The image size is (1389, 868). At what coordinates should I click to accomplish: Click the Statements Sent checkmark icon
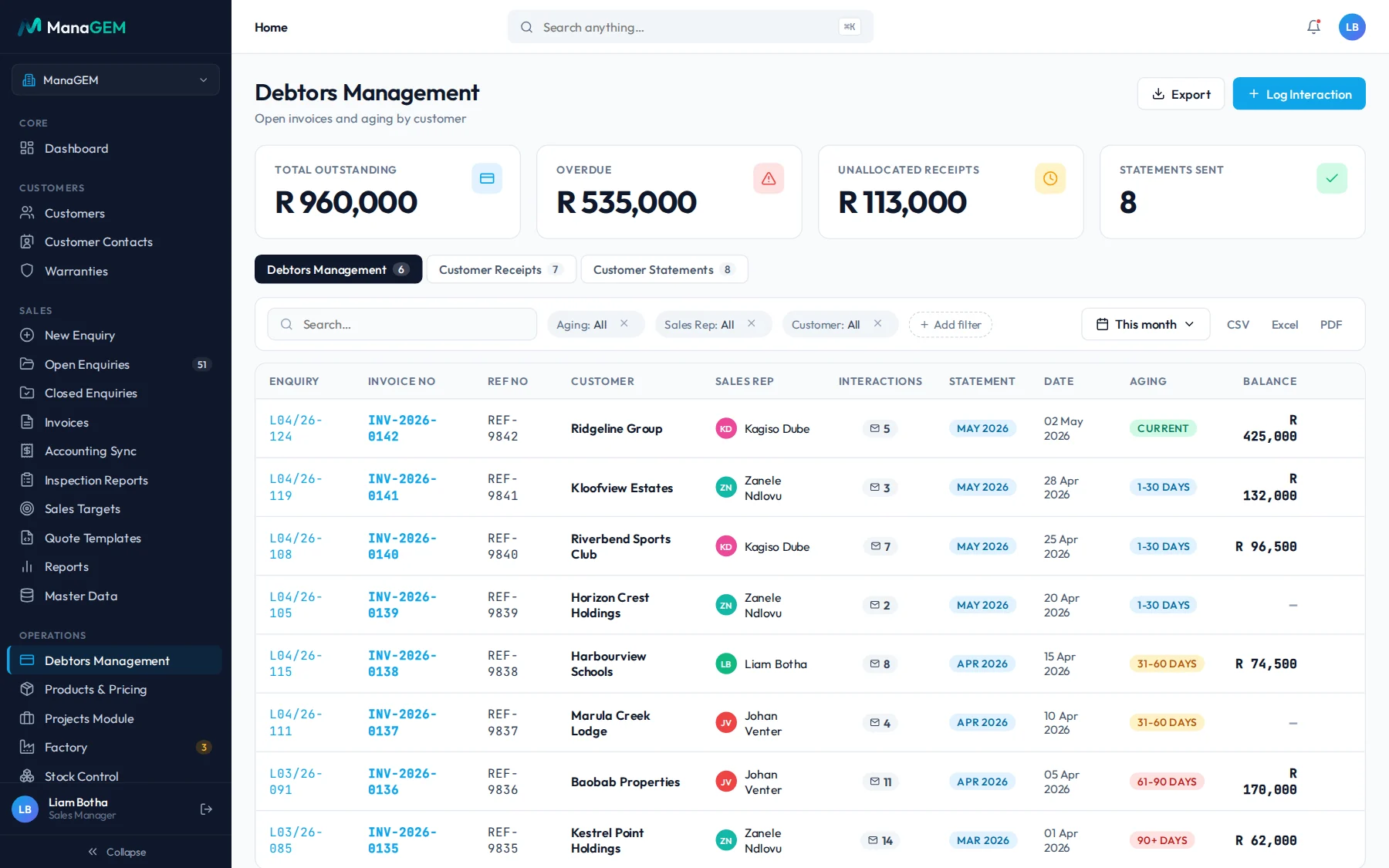(x=1332, y=178)
